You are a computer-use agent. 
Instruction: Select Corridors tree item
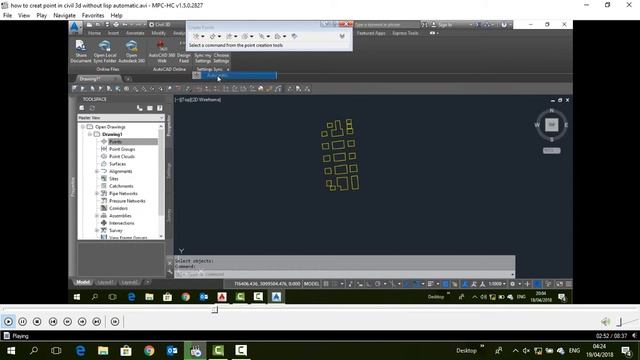(118, 208)
